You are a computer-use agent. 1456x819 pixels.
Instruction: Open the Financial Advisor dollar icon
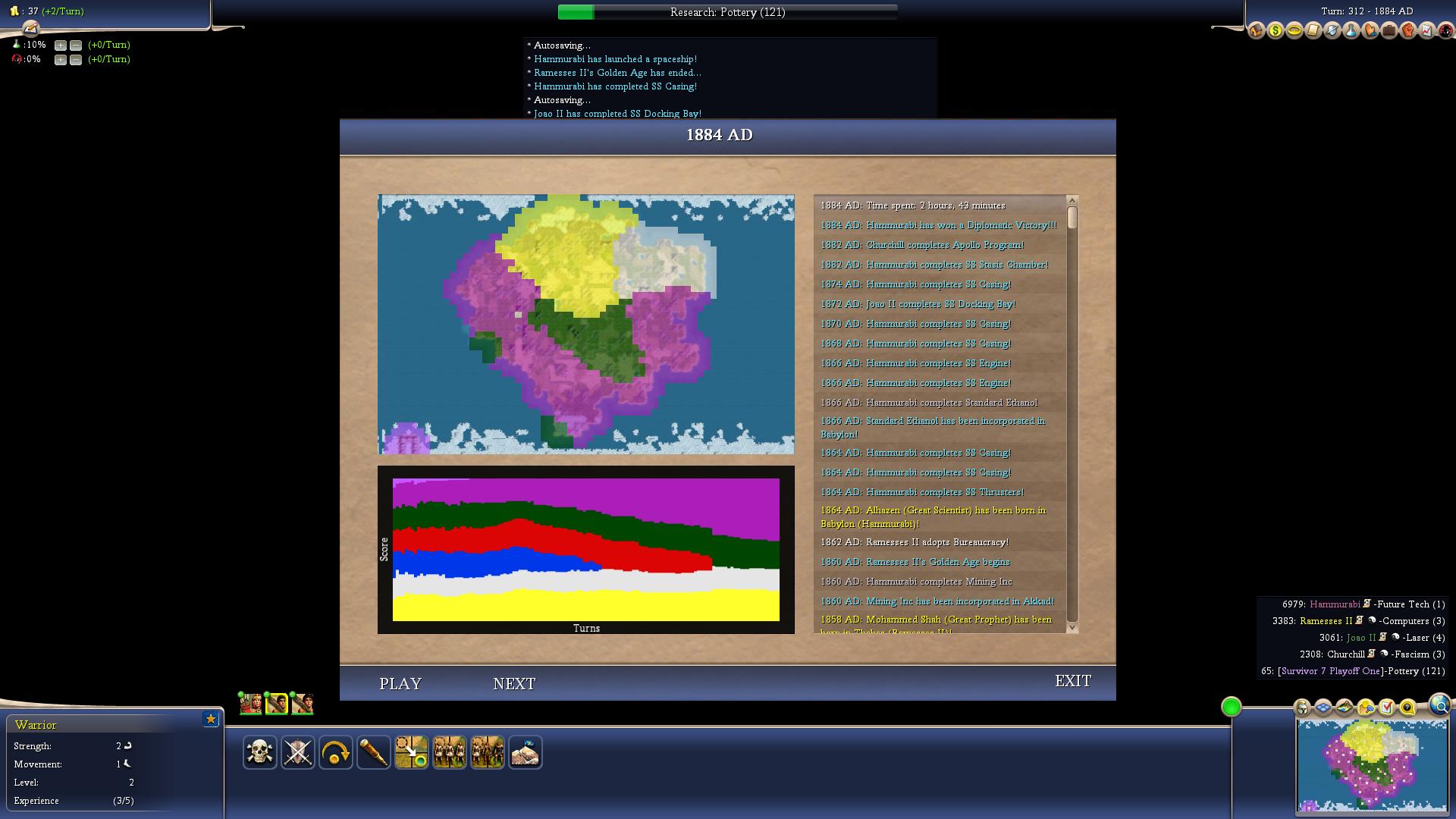tap(1276, 30)
